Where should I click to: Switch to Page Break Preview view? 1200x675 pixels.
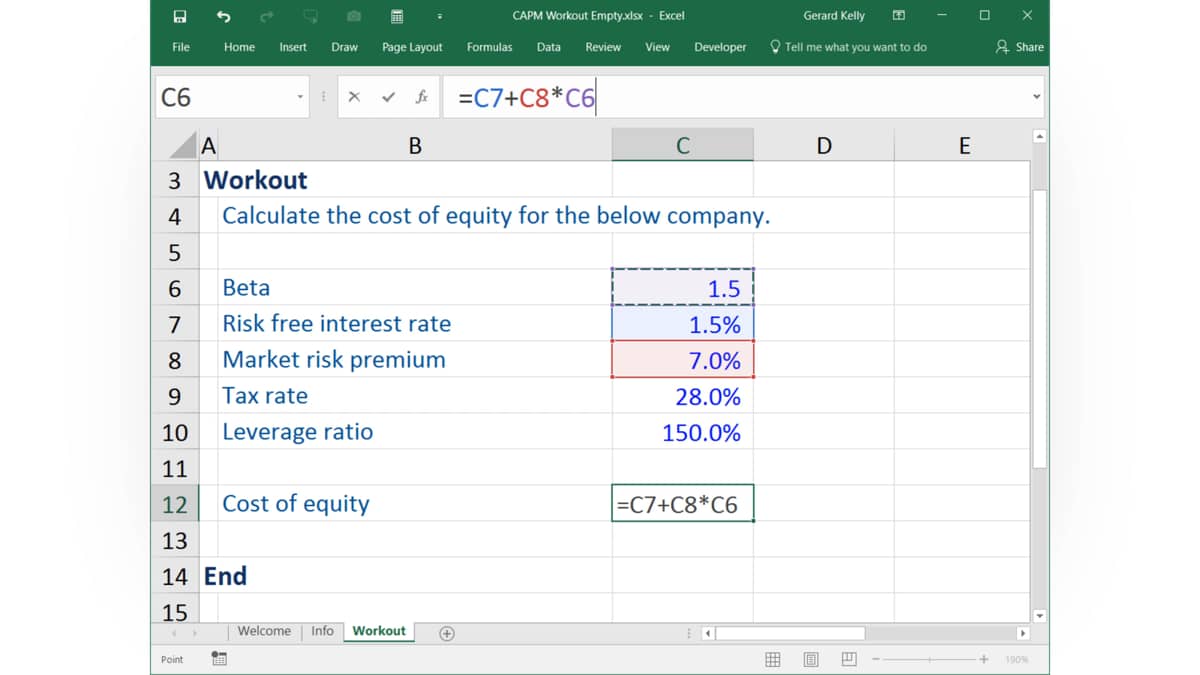click(x=848, y=659)
